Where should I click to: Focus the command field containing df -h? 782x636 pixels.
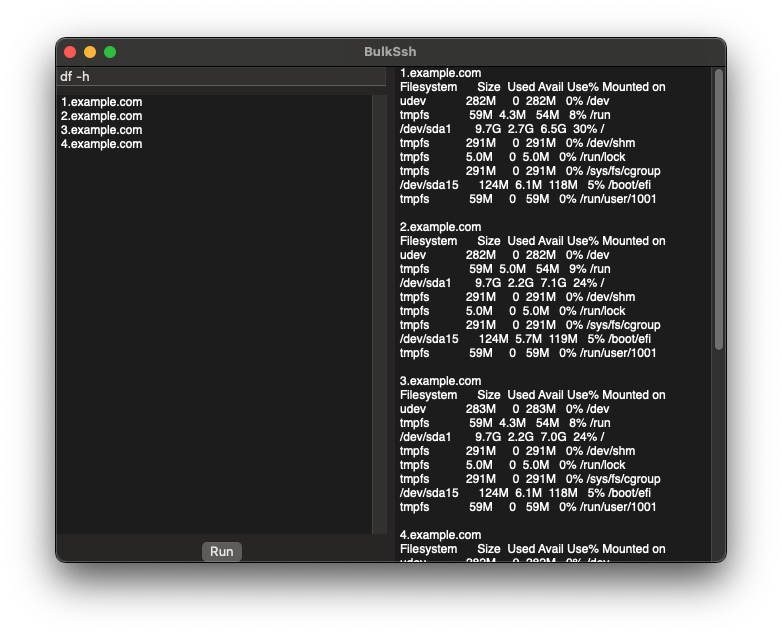tap(220, 77)
